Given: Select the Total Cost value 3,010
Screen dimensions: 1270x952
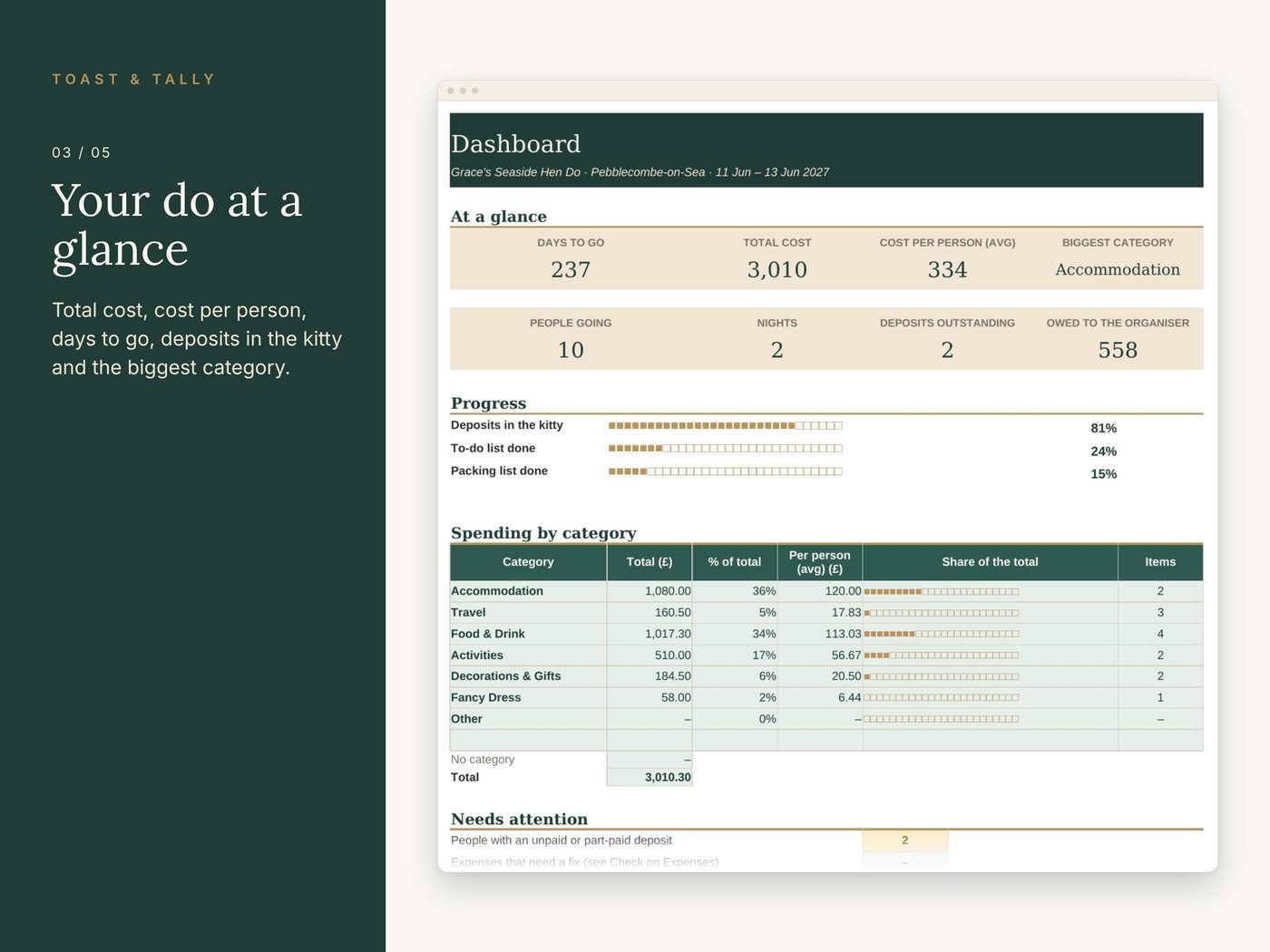Looking at the screenshot, I should 777,269.
